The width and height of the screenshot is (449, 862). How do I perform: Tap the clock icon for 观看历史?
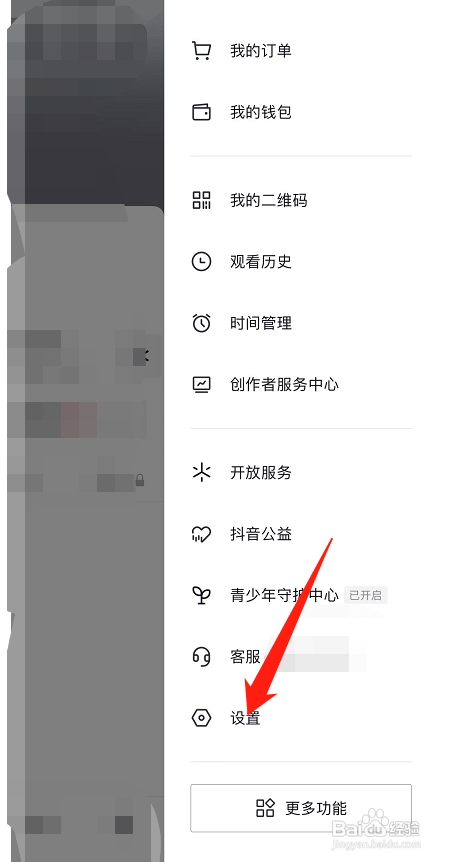coord(201,262)
